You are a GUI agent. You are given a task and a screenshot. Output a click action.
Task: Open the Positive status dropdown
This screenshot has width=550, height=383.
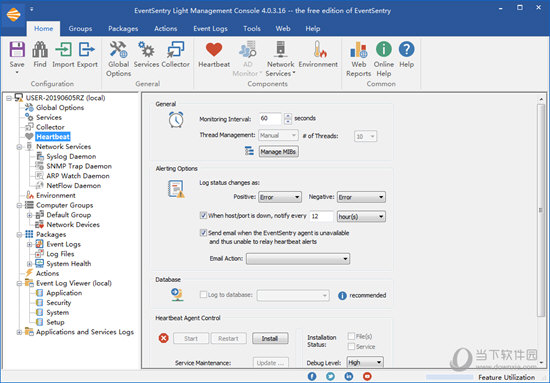tap(280, 197)
